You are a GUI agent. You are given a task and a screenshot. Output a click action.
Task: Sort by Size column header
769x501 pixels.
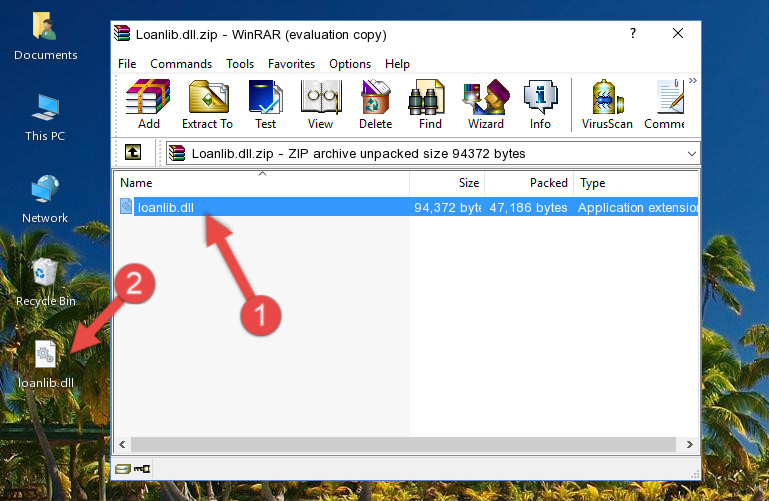coord(447,183)
